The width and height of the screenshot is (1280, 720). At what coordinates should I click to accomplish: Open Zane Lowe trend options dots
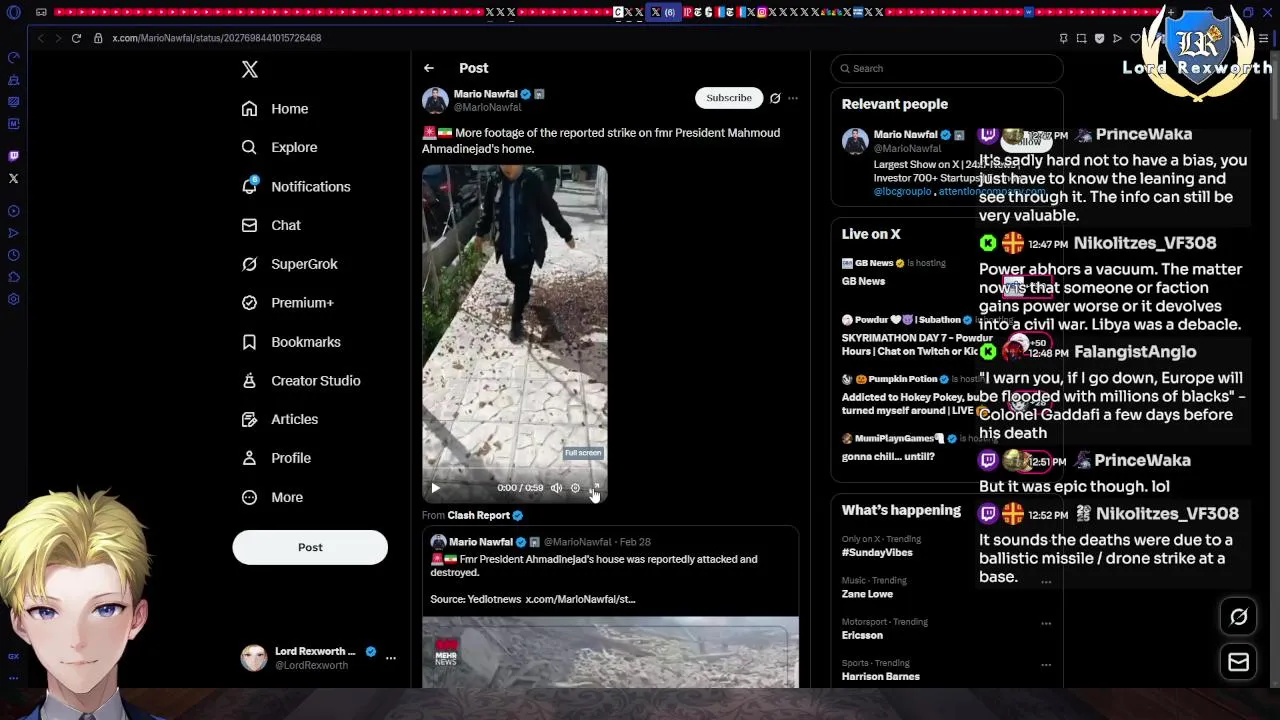[1046, 581]
